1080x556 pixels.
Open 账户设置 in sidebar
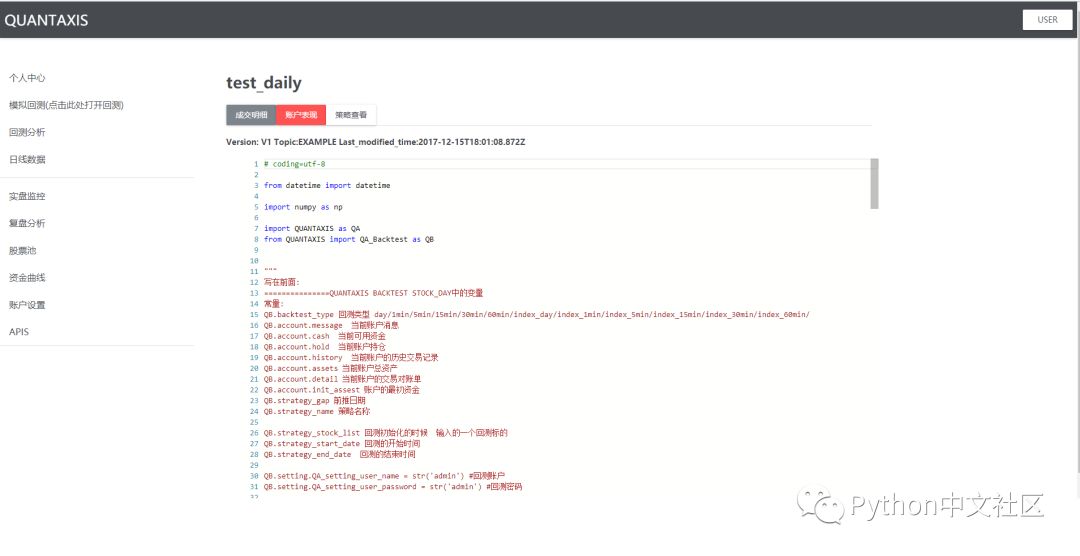coord(27,305)
